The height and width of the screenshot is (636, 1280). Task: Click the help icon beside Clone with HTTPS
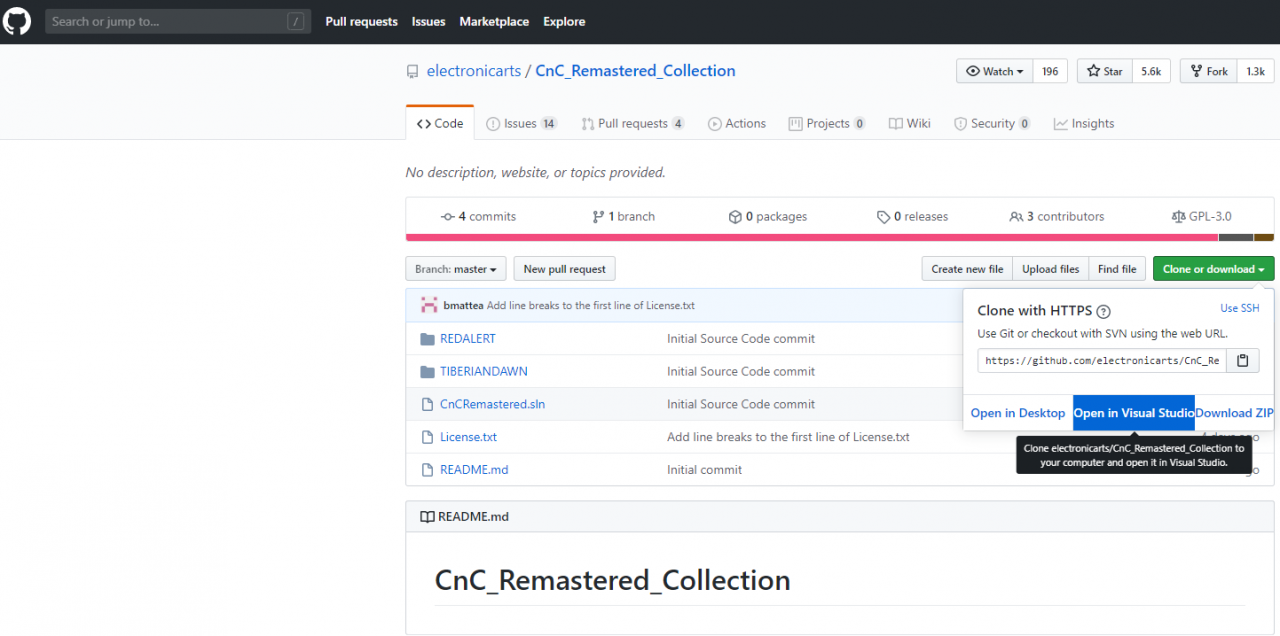click(x=1103, y=312)
